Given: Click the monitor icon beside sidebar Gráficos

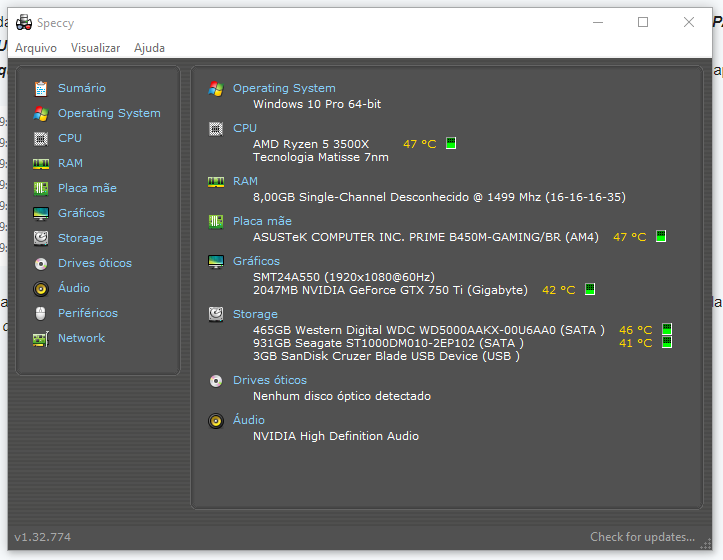Looking at the screenshot, I should coord(41,213).
